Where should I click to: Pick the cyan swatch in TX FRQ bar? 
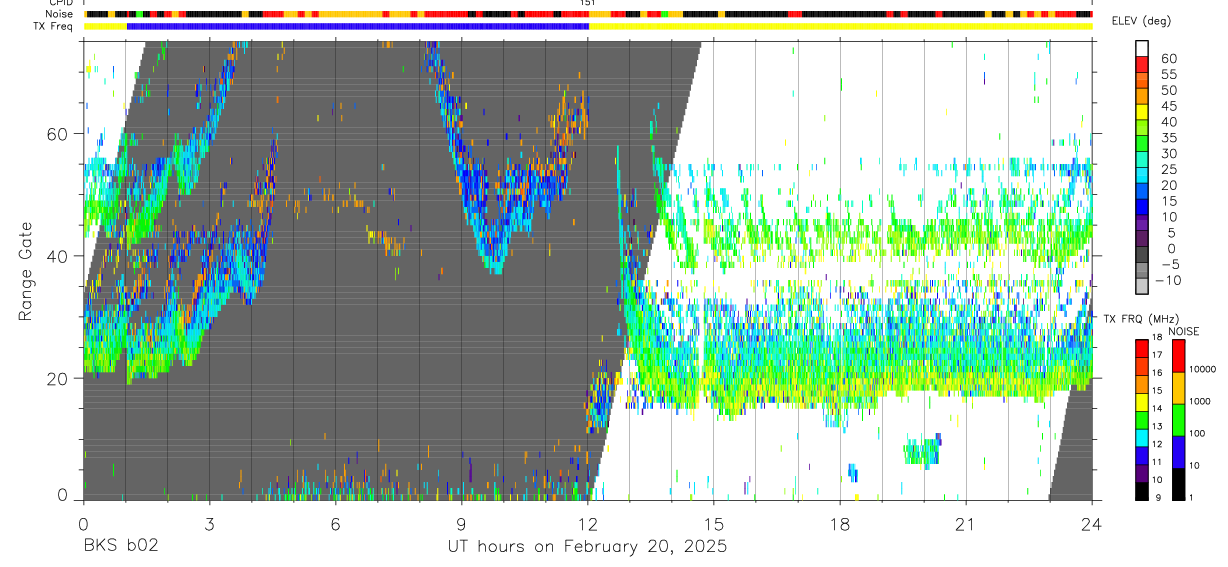pos(1142,437)
